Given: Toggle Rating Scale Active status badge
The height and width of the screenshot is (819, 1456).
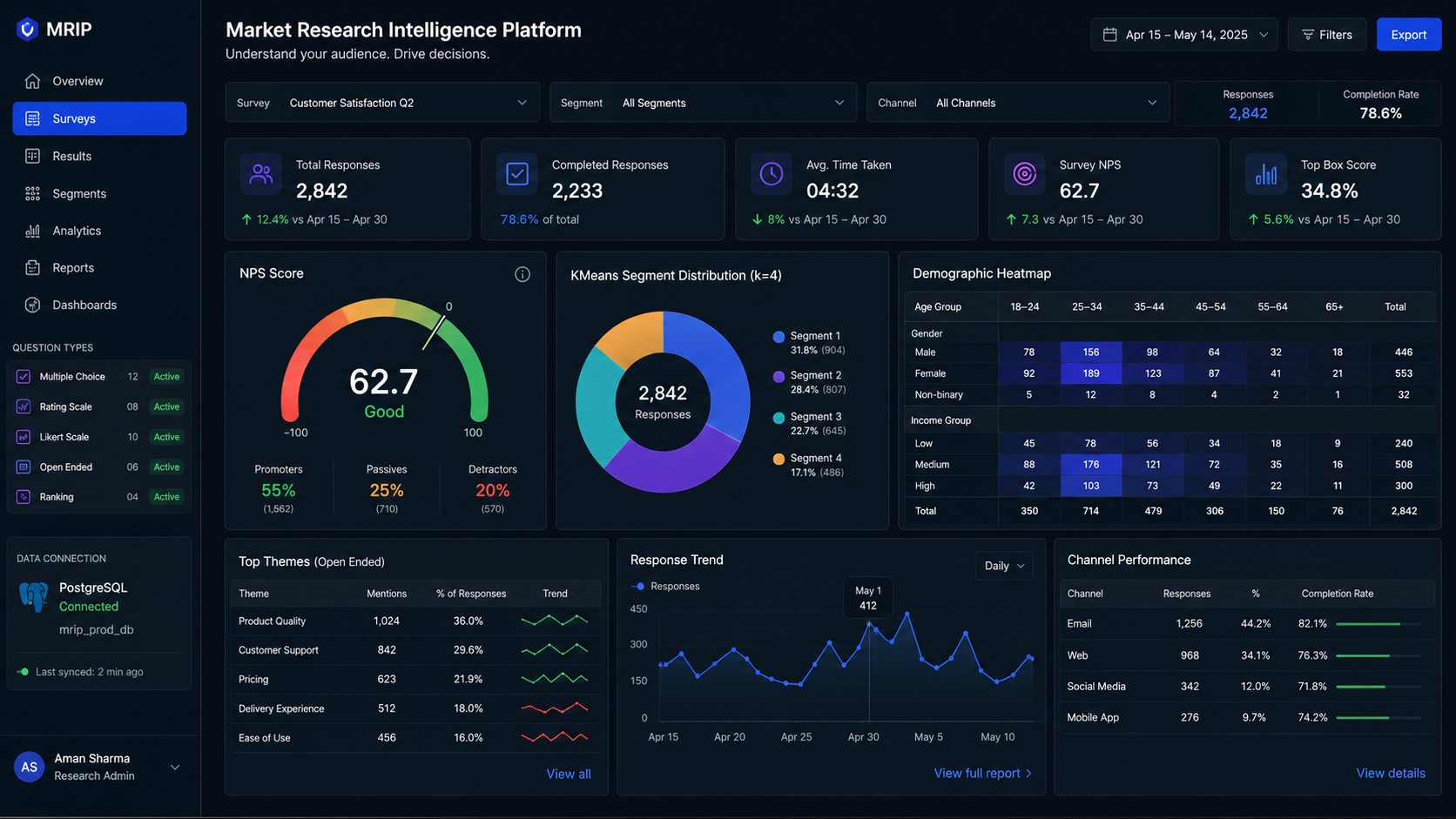Looking at the screenshot, I should 166,406.
